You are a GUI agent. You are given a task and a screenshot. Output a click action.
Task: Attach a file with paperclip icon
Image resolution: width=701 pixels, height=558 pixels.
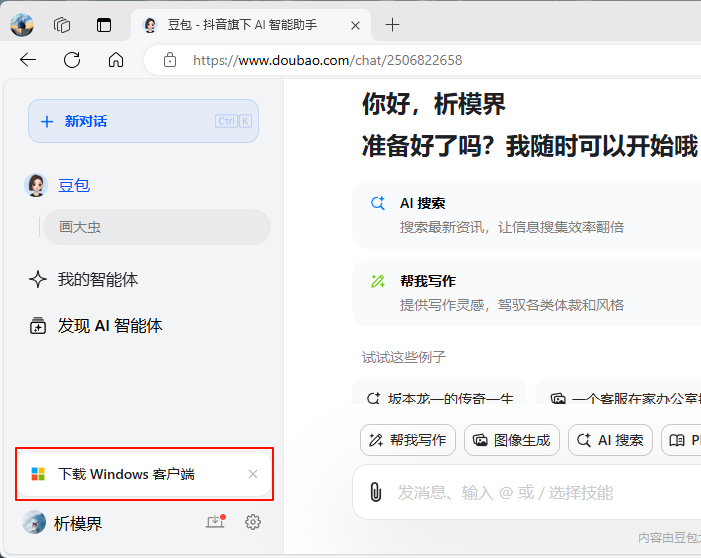coord(376,492)
